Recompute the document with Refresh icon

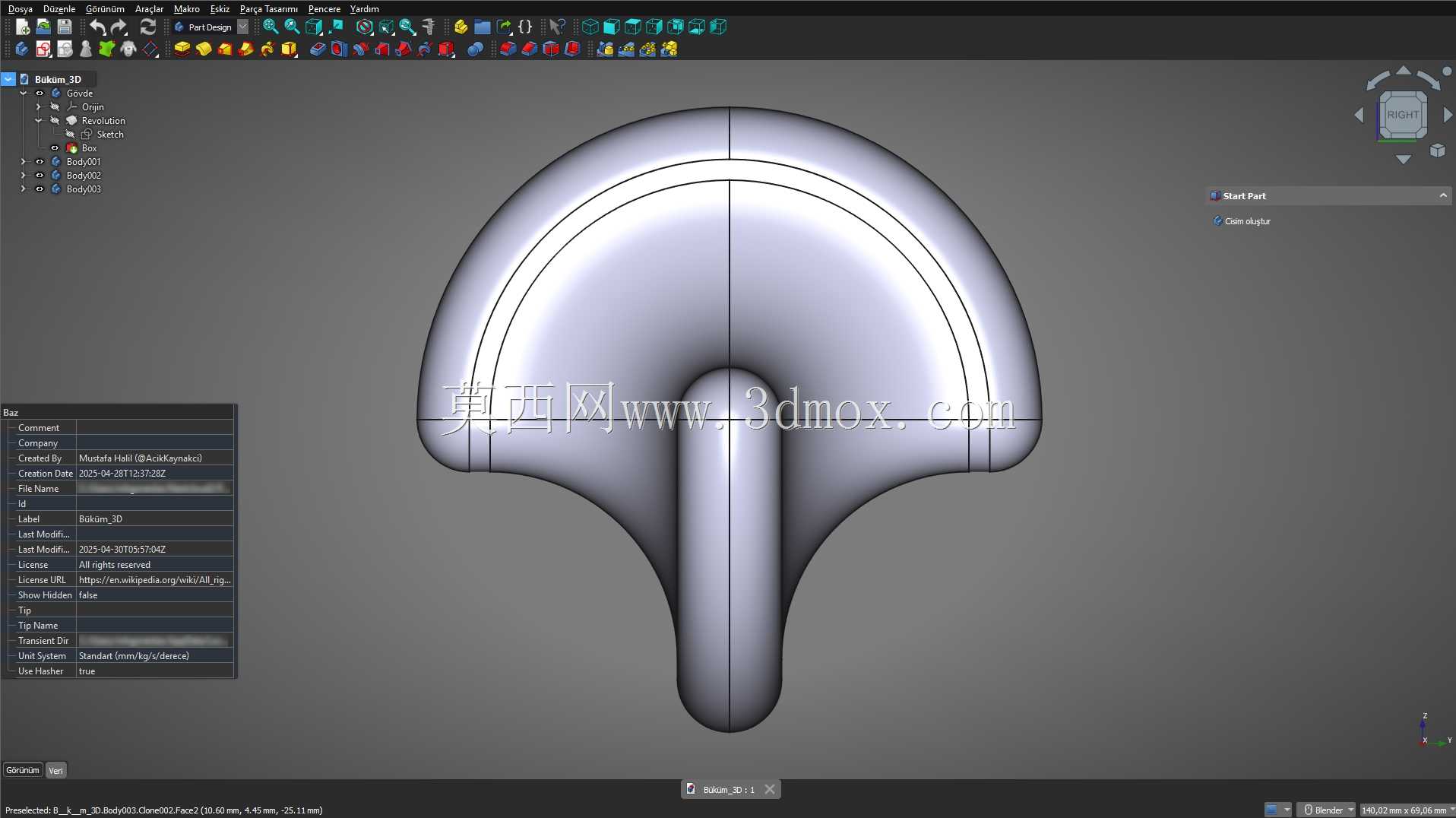pyautogui.click(x=148, y=27)
